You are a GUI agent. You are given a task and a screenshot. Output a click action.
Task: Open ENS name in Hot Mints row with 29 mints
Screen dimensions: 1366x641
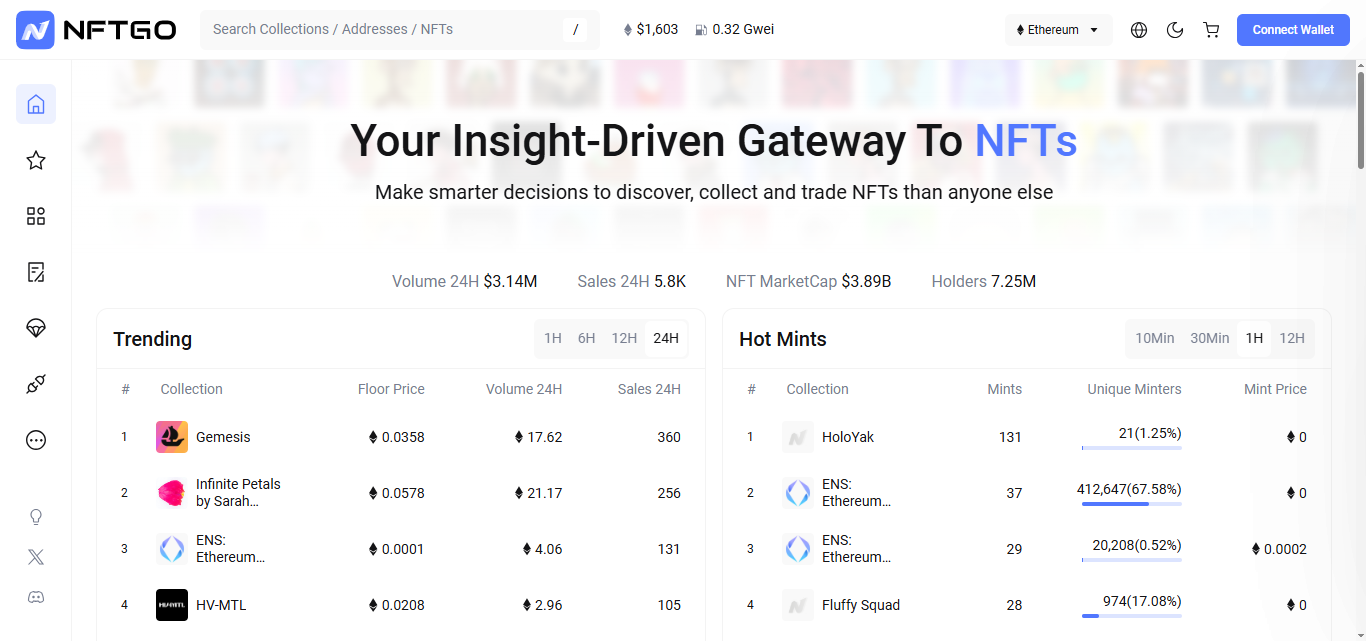click(856, 549)
